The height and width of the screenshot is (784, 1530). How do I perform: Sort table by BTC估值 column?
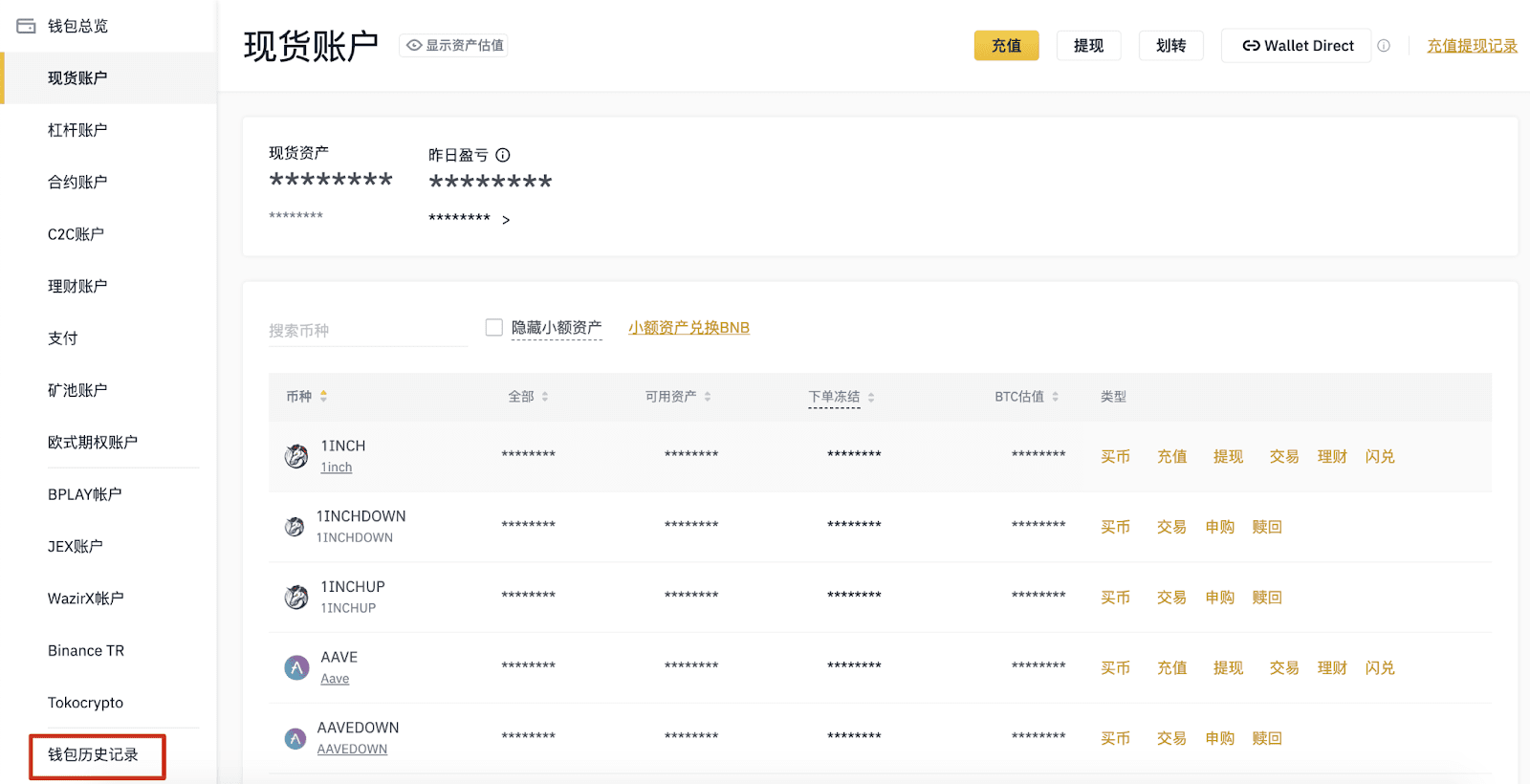[1055, 397]
